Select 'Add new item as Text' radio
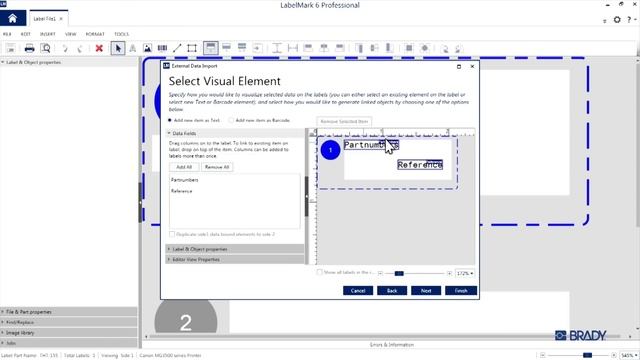 pos(170,120)
